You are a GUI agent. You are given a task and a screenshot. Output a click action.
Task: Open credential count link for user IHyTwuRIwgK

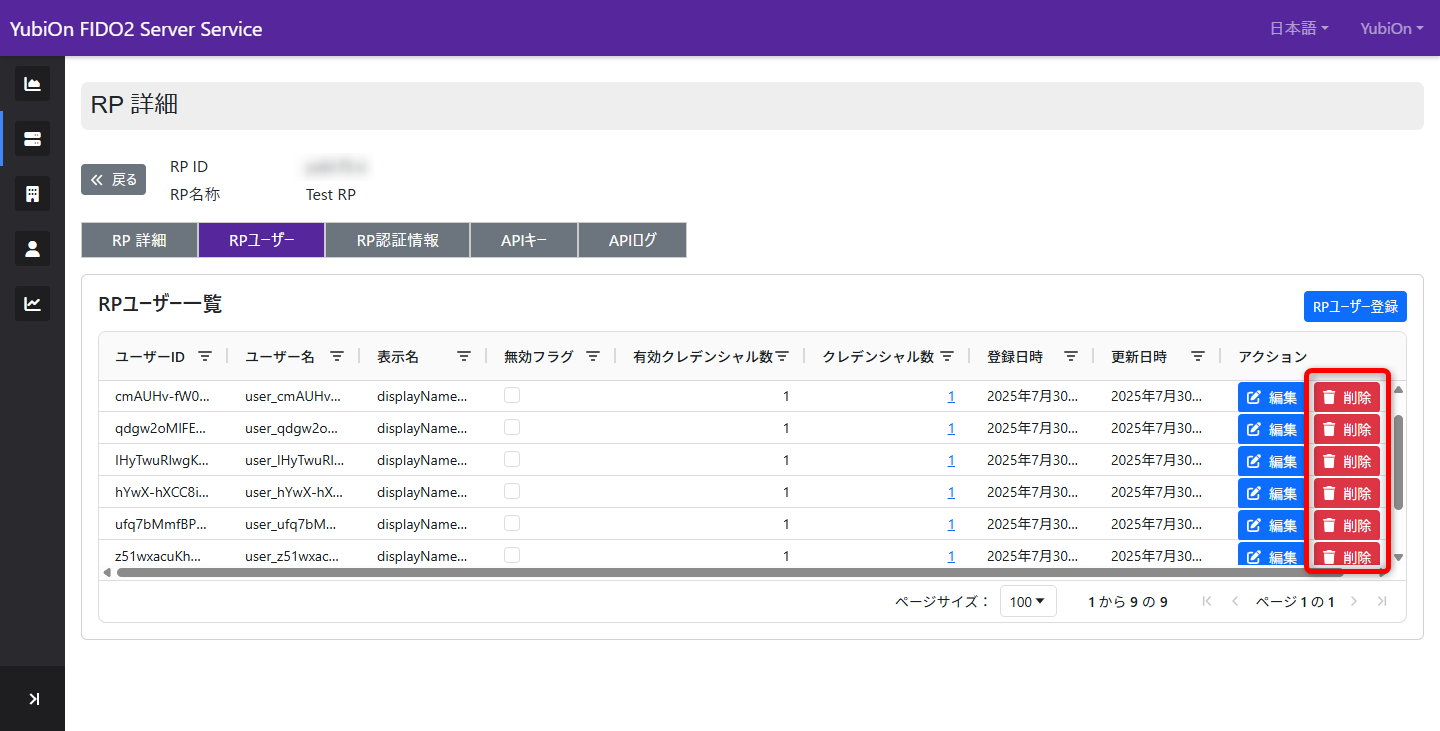tap(951, 460)
